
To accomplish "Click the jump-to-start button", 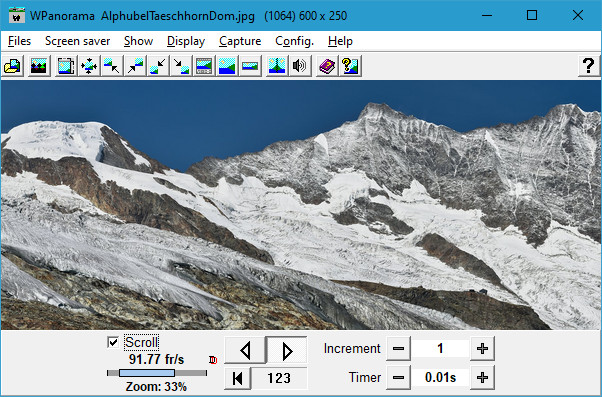I will (x=238, y=378).
